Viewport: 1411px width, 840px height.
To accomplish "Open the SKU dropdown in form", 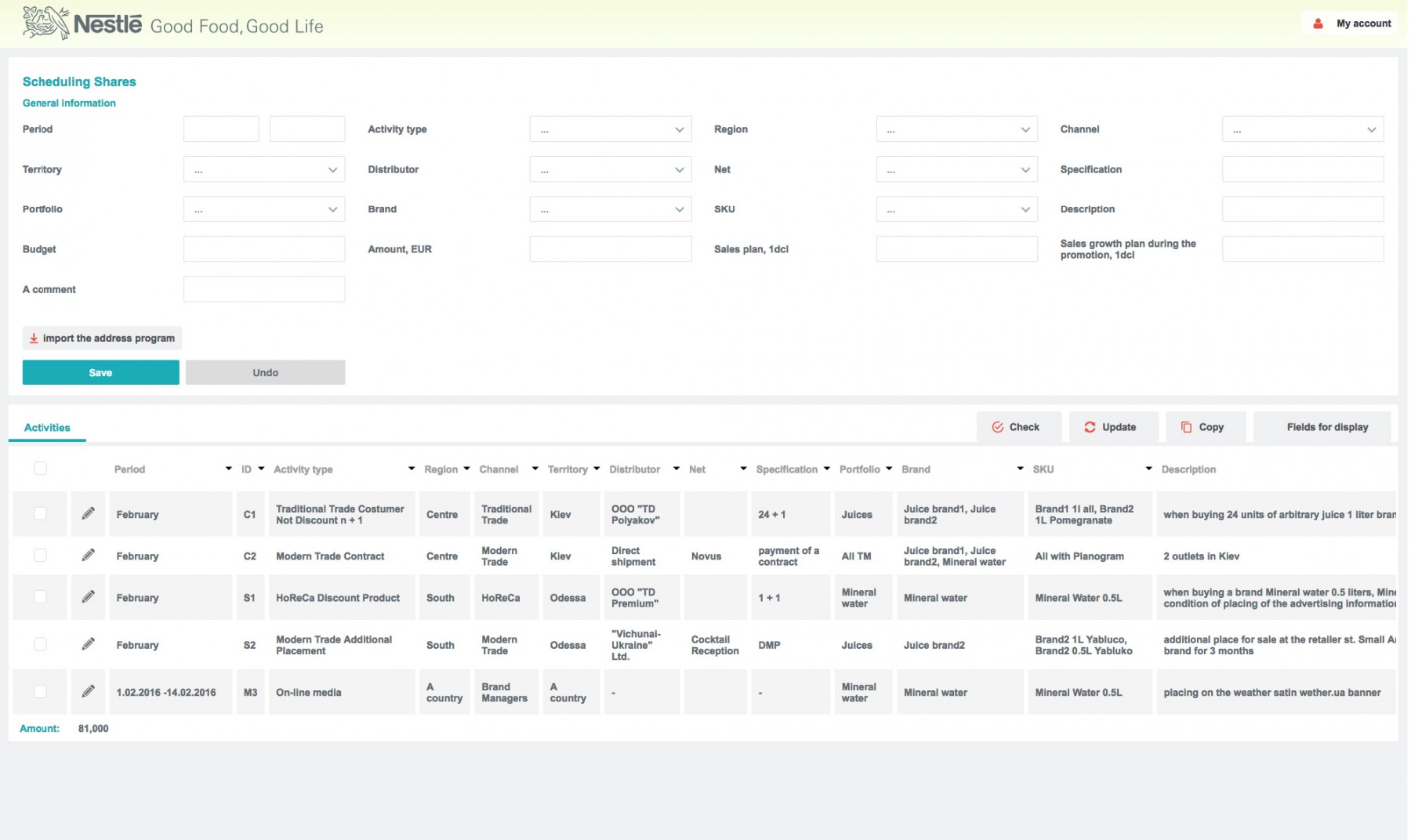I will pos(957,209).
